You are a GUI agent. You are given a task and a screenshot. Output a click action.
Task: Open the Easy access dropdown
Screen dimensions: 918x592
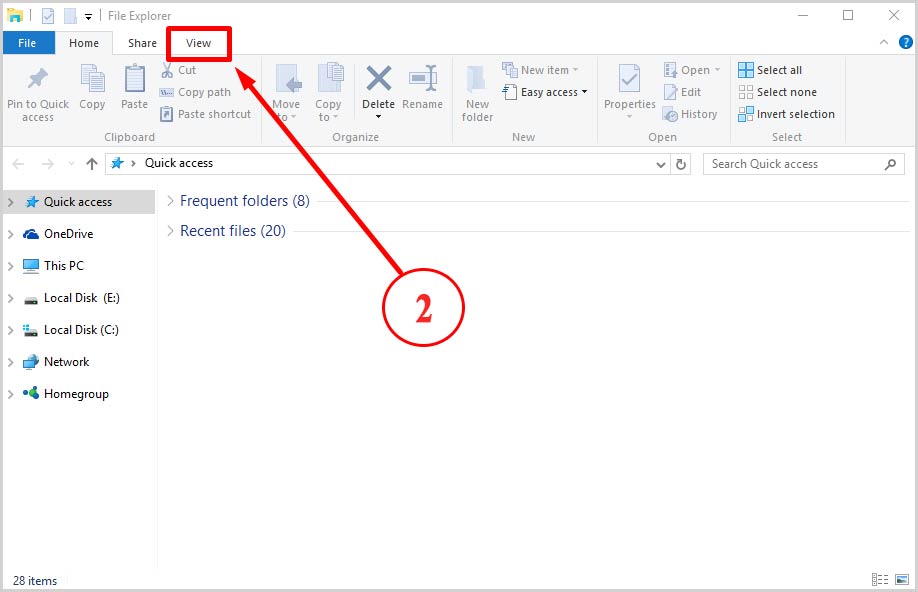tap(546, 92)
